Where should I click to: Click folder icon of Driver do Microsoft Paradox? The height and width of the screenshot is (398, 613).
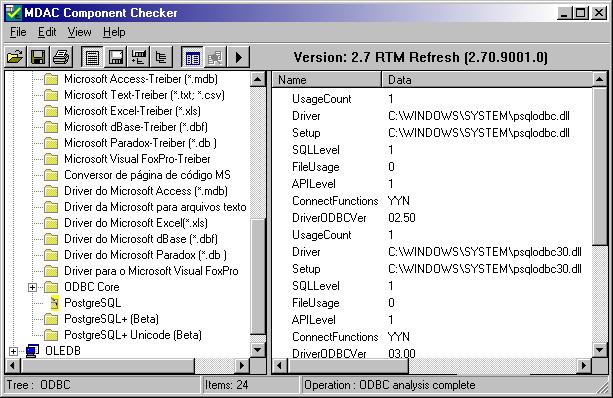coord(51,256)
